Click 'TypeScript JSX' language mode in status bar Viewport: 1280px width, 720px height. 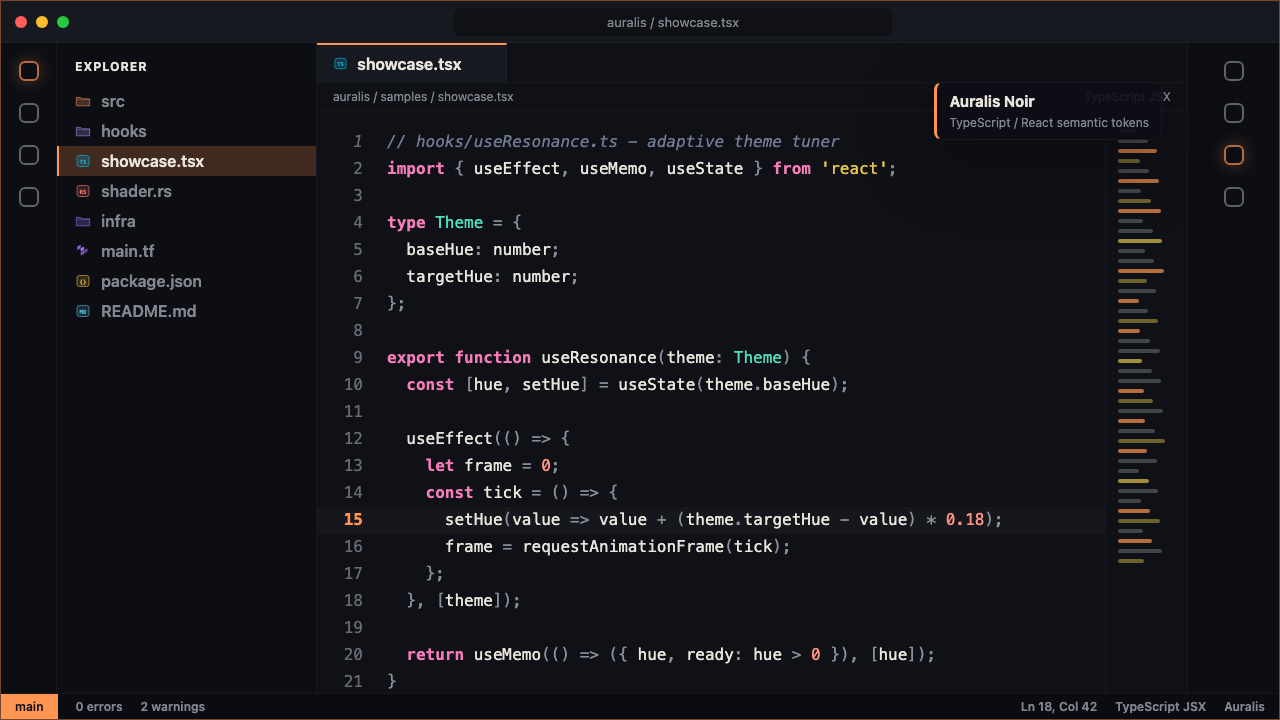(1161, 707)
